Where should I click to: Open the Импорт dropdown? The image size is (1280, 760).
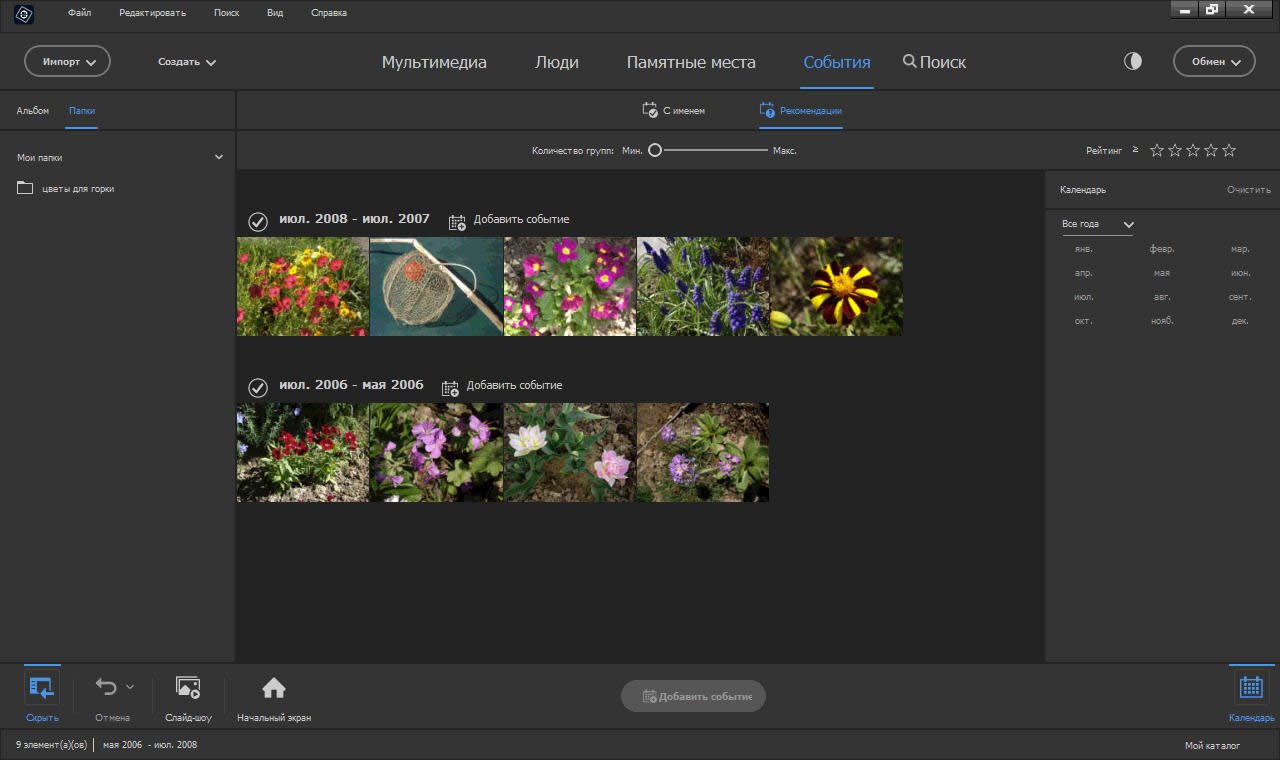click(67, 61)
